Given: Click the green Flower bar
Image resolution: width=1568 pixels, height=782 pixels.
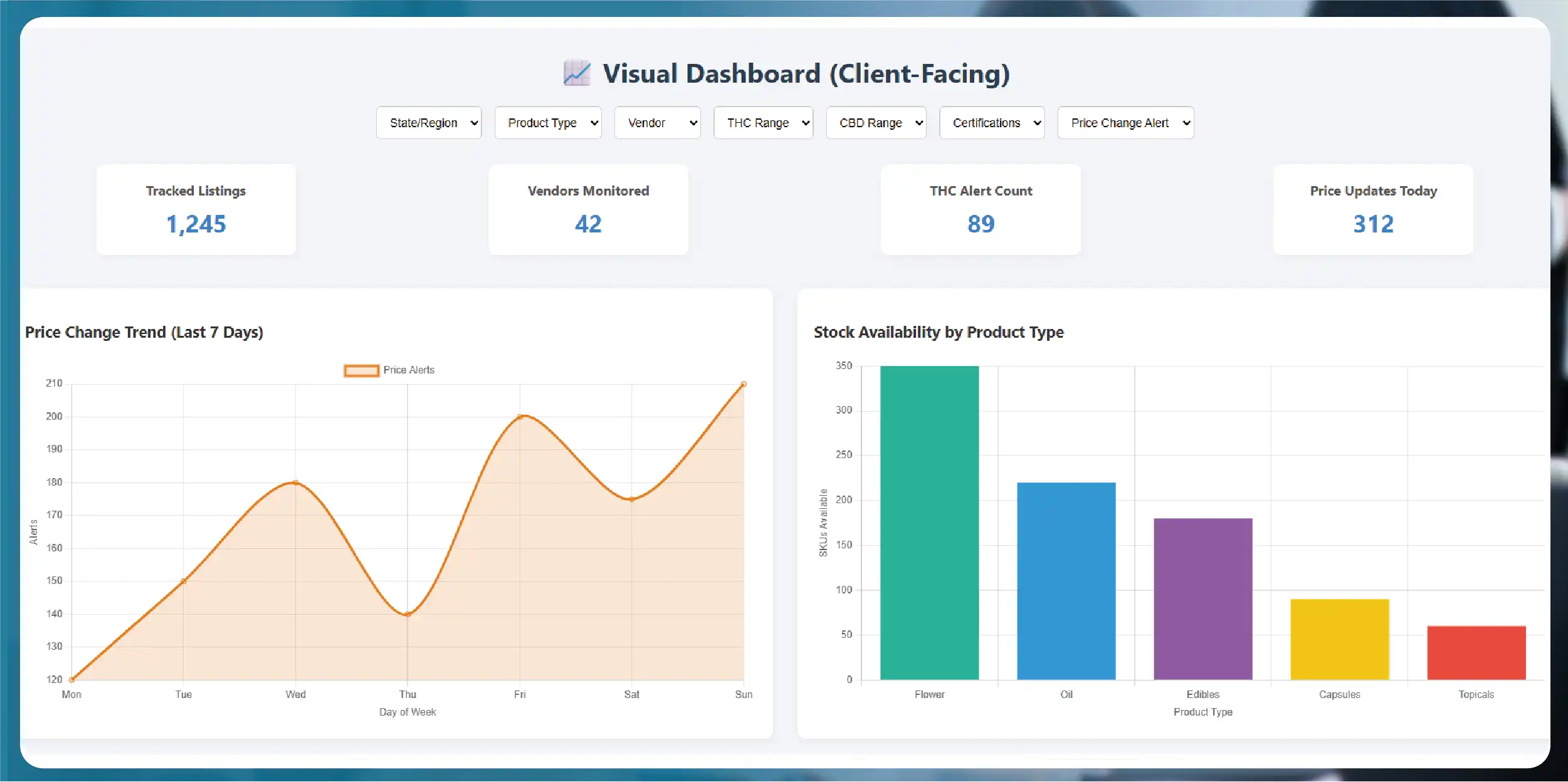Looking at the screenshot, I should click(929, 523).
